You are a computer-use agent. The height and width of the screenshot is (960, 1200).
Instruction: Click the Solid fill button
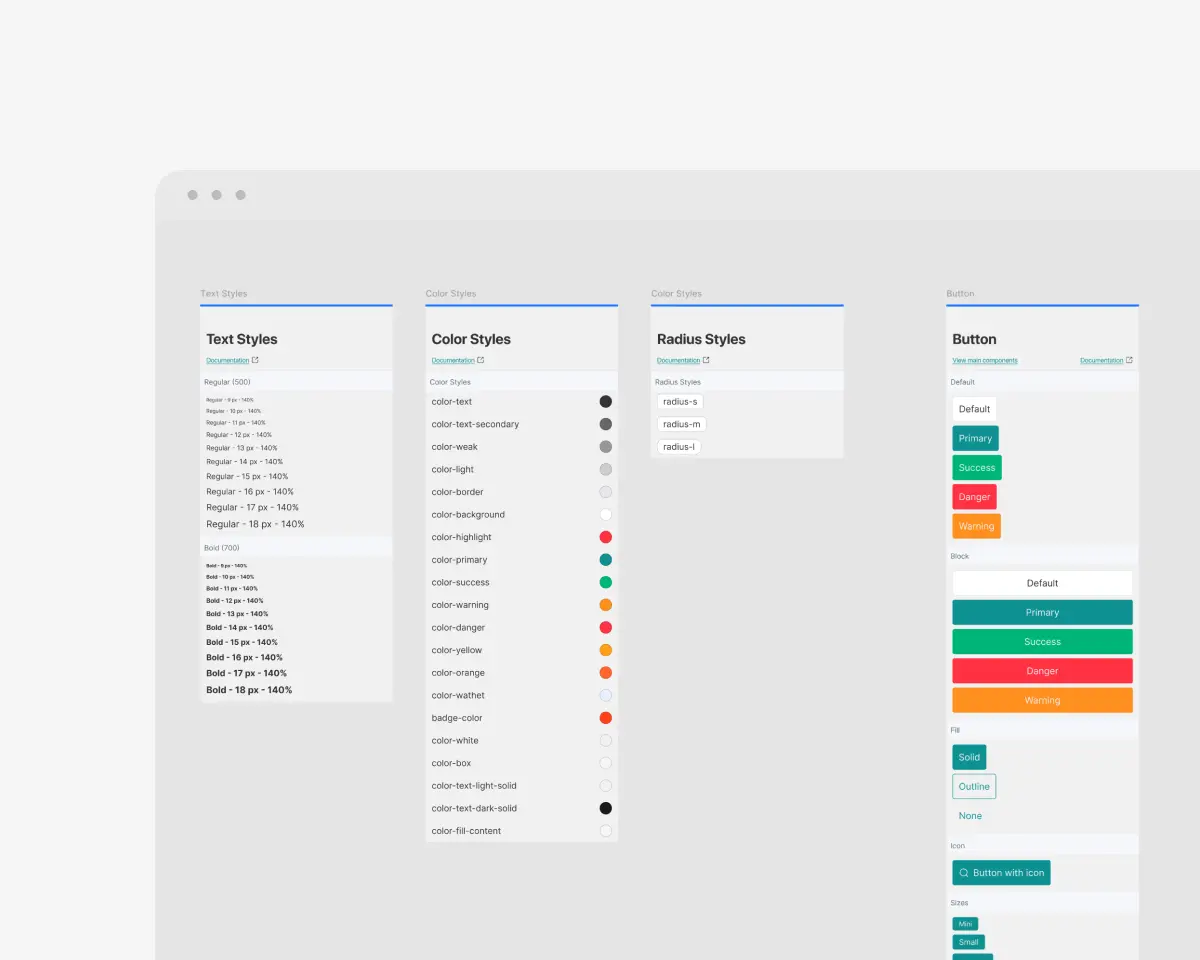click(x=969, y=757)
